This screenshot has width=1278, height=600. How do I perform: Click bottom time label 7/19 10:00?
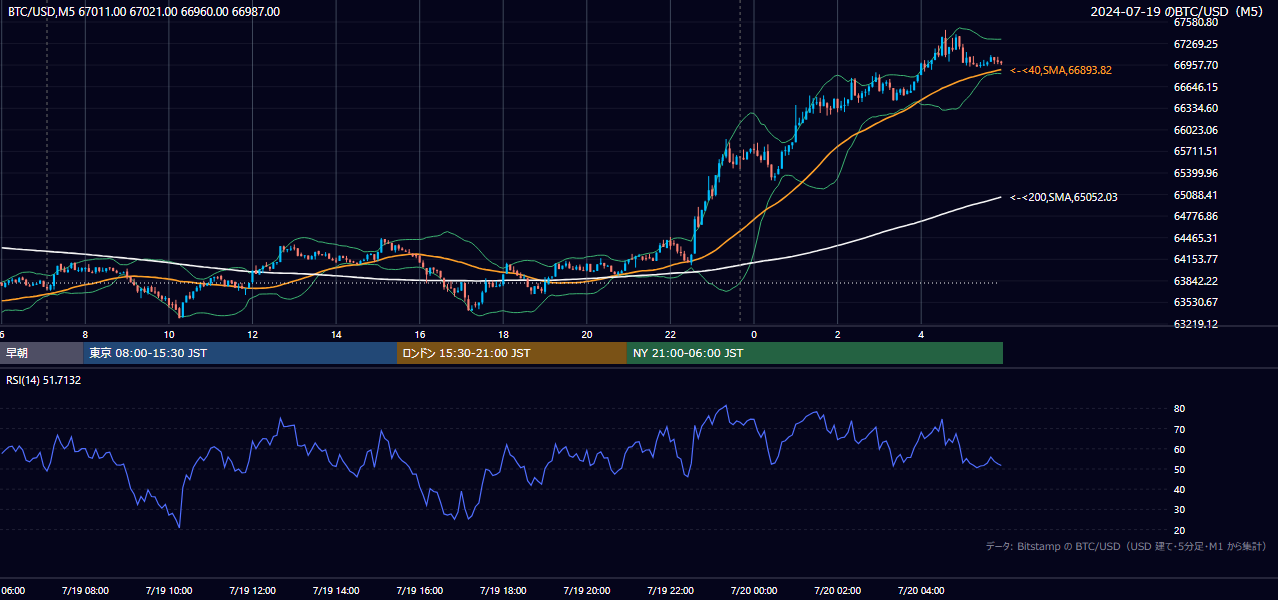point(169,591)
